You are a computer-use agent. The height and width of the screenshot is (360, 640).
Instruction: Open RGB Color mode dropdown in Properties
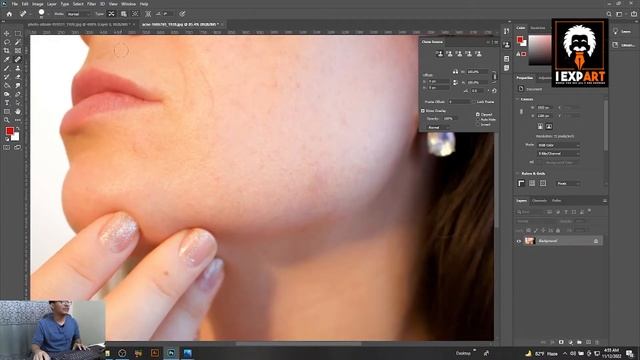click(558, 145)
